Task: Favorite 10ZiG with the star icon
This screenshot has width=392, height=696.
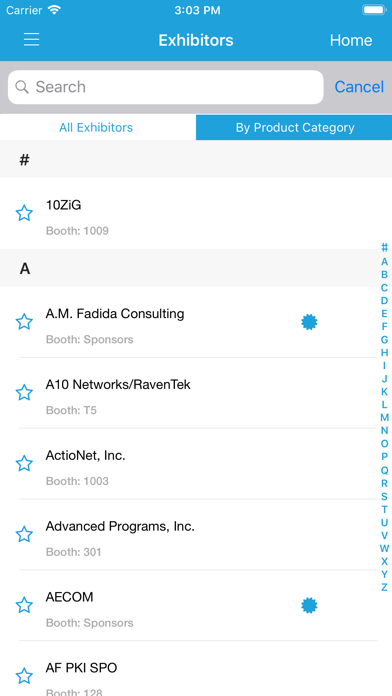Action: [24, 213]
